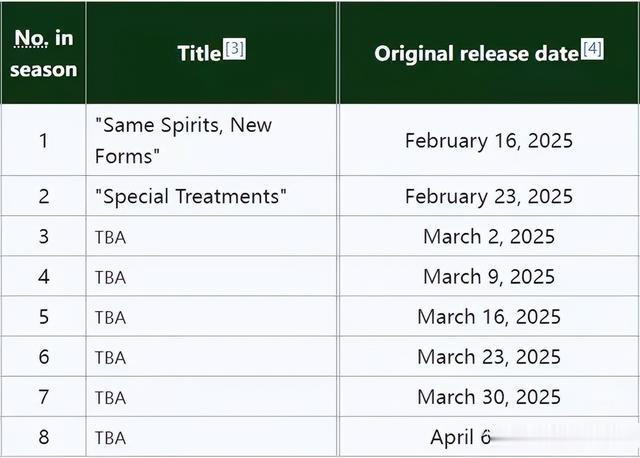
Task: Open citation link [4] beside release date
Action: pyautogui.click(x=592, y=49)
